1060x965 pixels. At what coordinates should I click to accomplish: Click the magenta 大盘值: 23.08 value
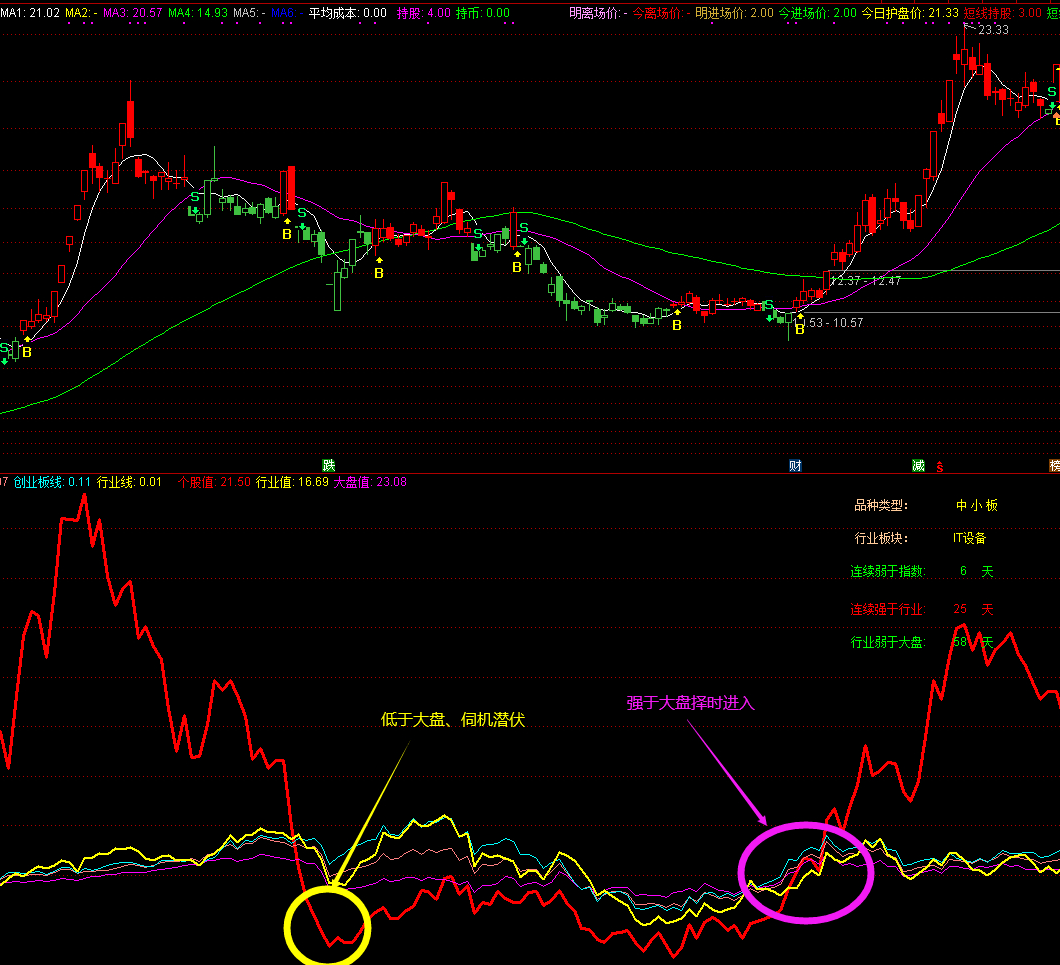(x=370, y=482)
